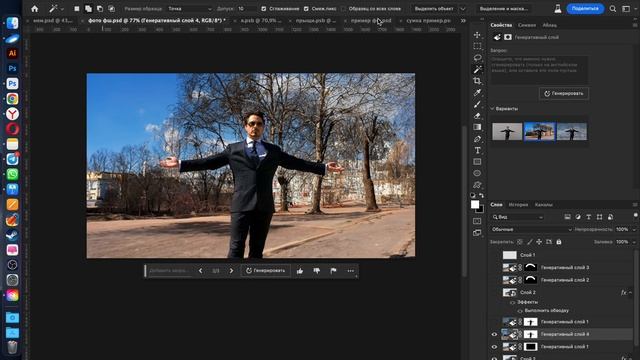Click Генерировать in Properties panel
Screen dimensions: 640x360
[x=564, y=93]
